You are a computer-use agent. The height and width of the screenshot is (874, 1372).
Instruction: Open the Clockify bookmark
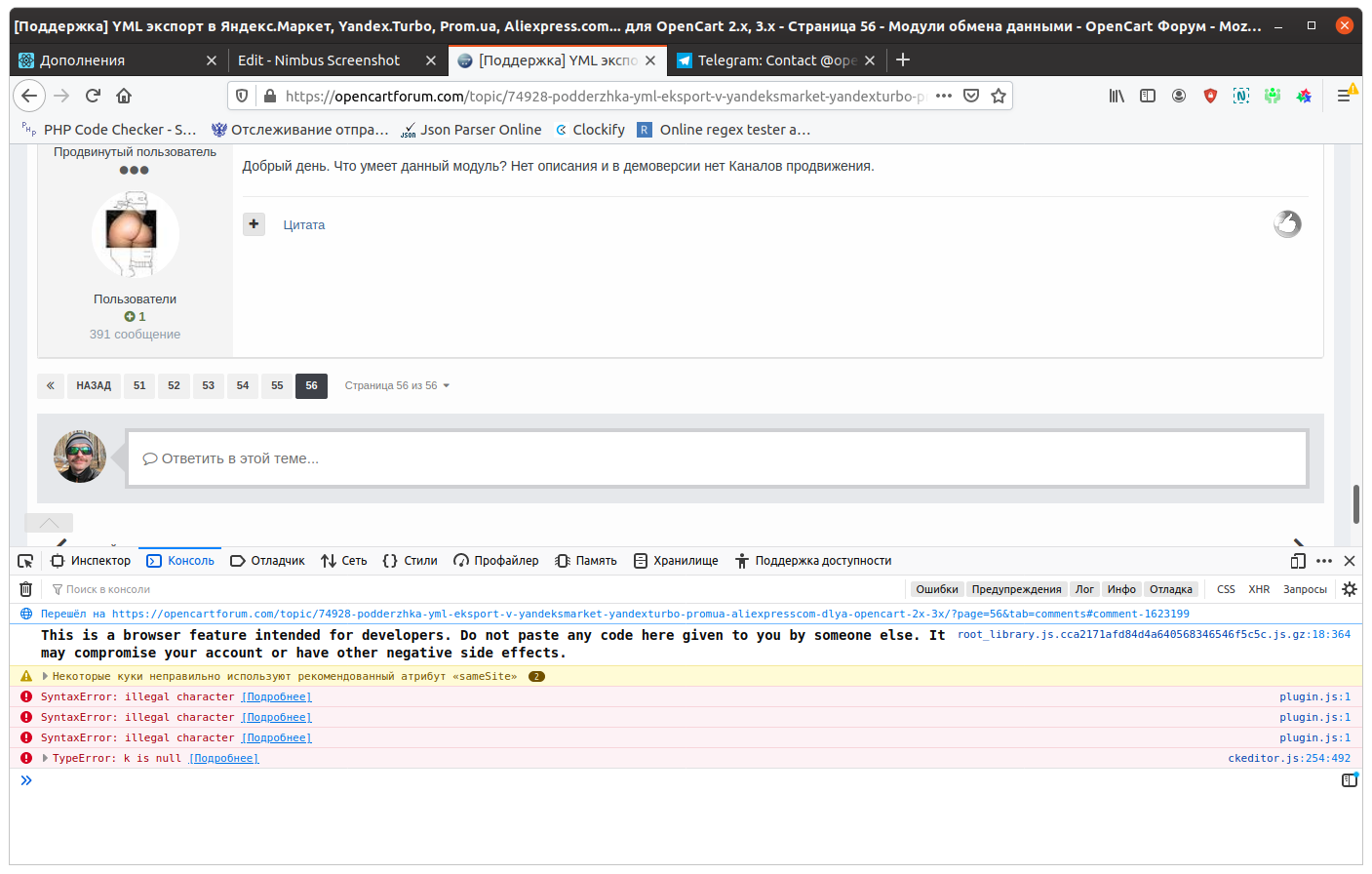pyautogui.click(x=590, y=130)
